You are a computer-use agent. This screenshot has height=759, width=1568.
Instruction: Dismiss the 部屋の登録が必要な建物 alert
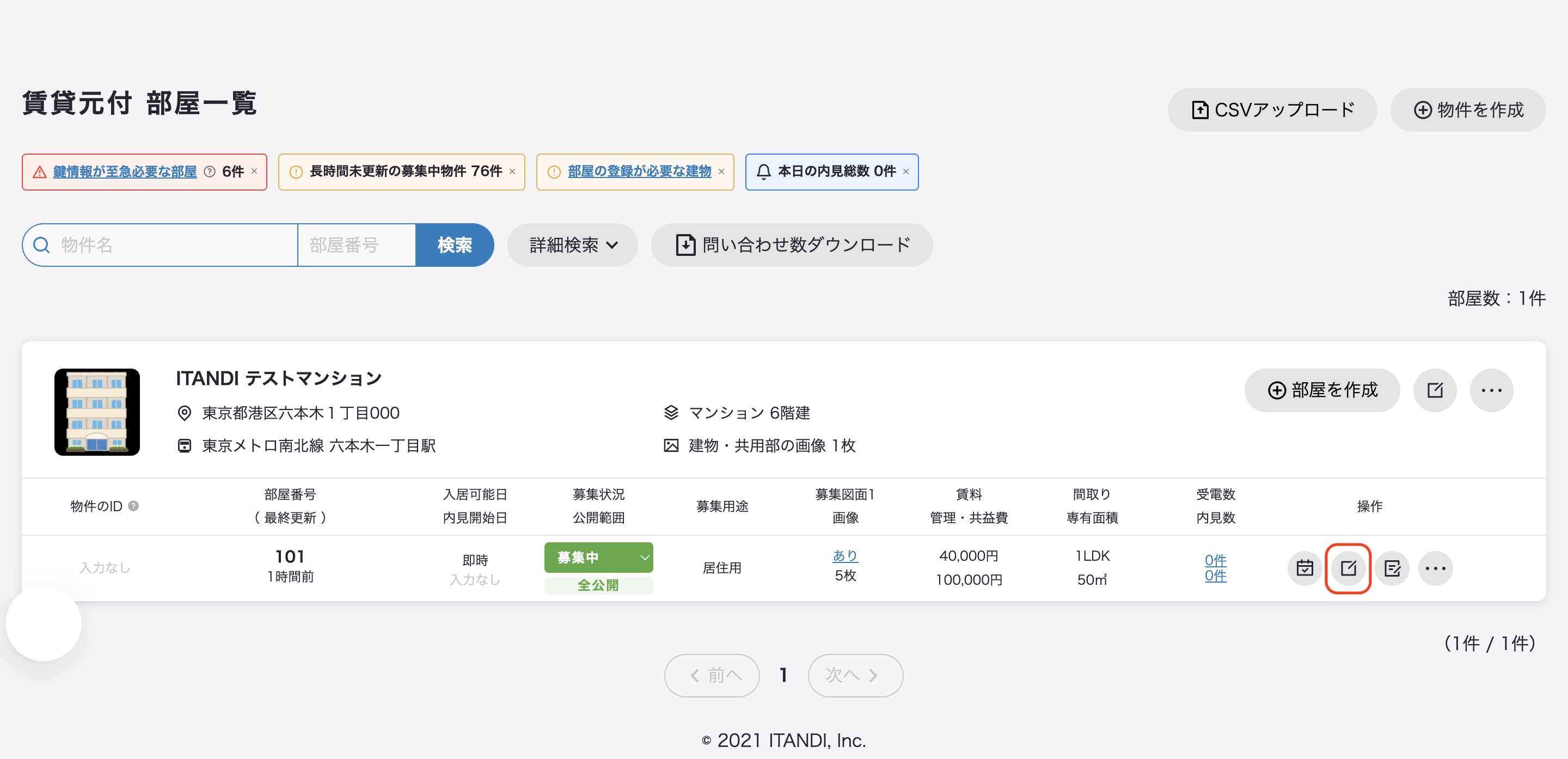pyautogui.click(x=721, y=172)
